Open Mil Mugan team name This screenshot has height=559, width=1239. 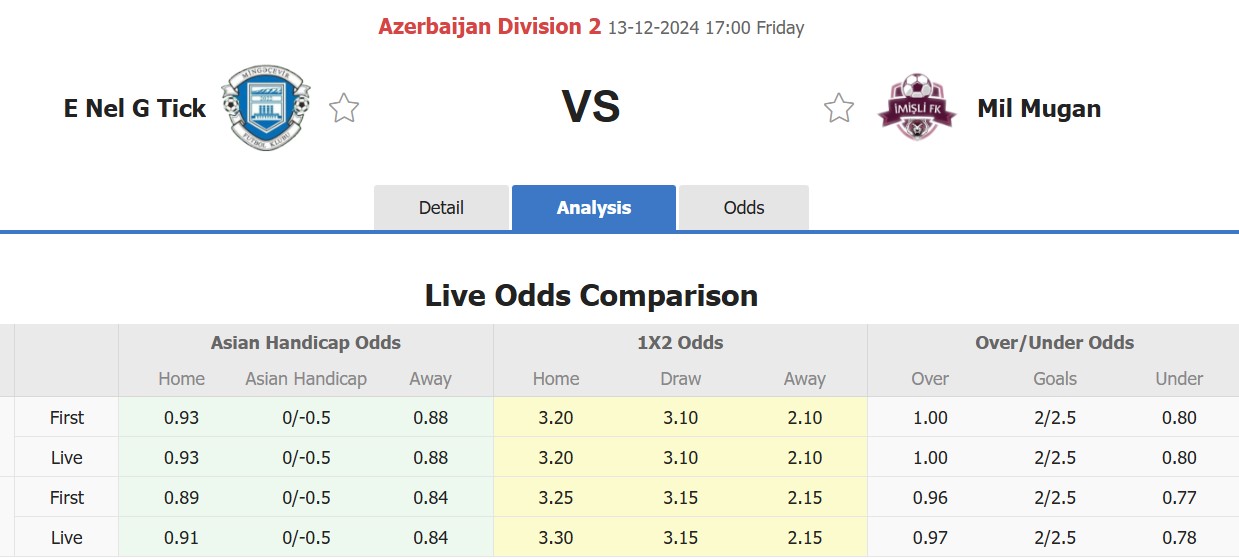1039,108
